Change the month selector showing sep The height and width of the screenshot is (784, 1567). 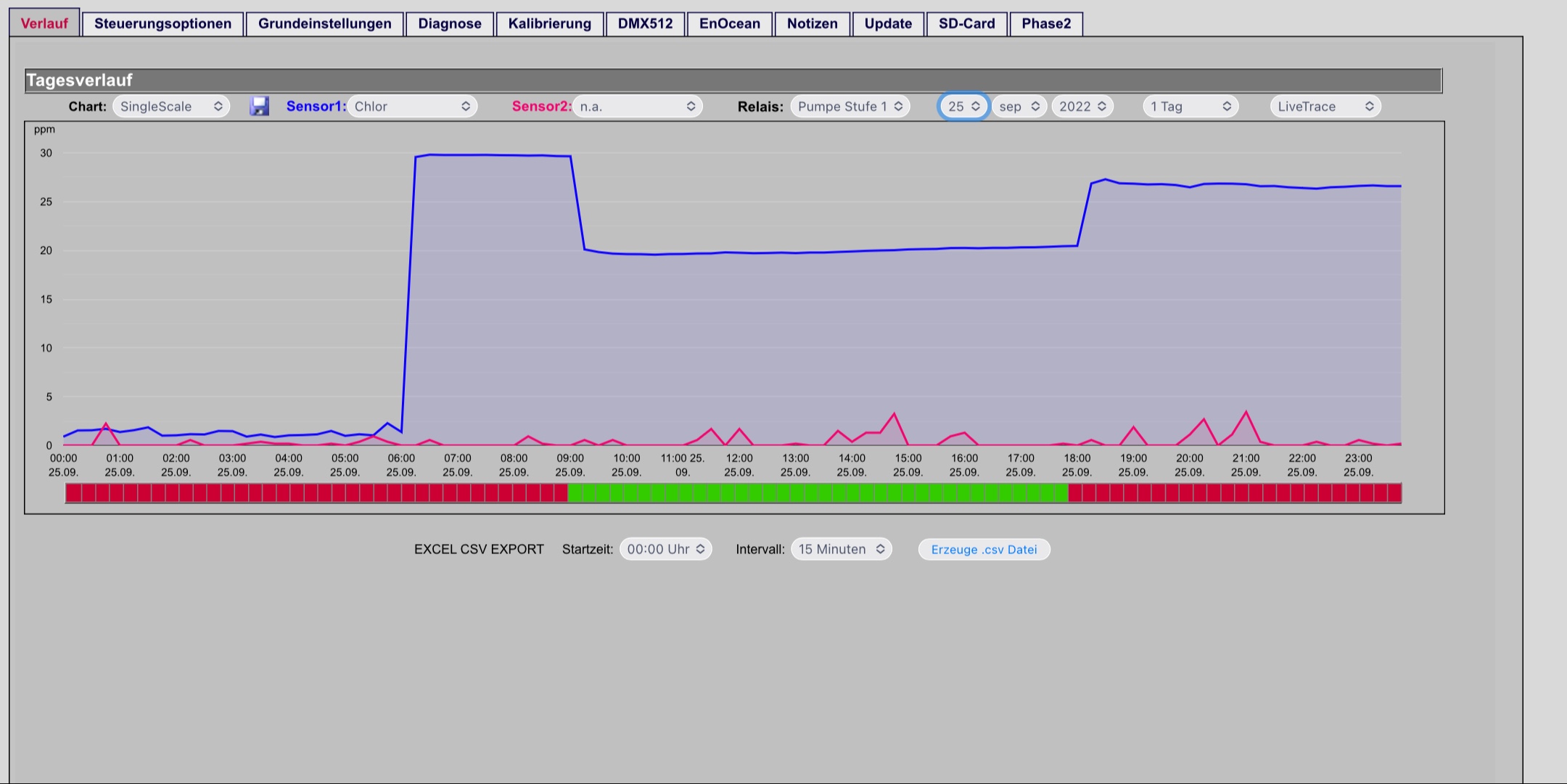pos(1019,107)
